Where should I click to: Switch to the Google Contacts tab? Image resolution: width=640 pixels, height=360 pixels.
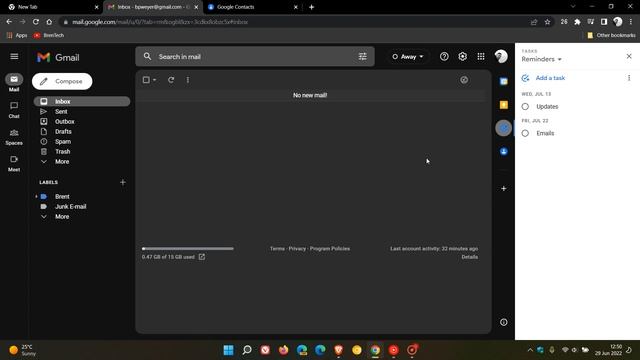coord(252,7)
